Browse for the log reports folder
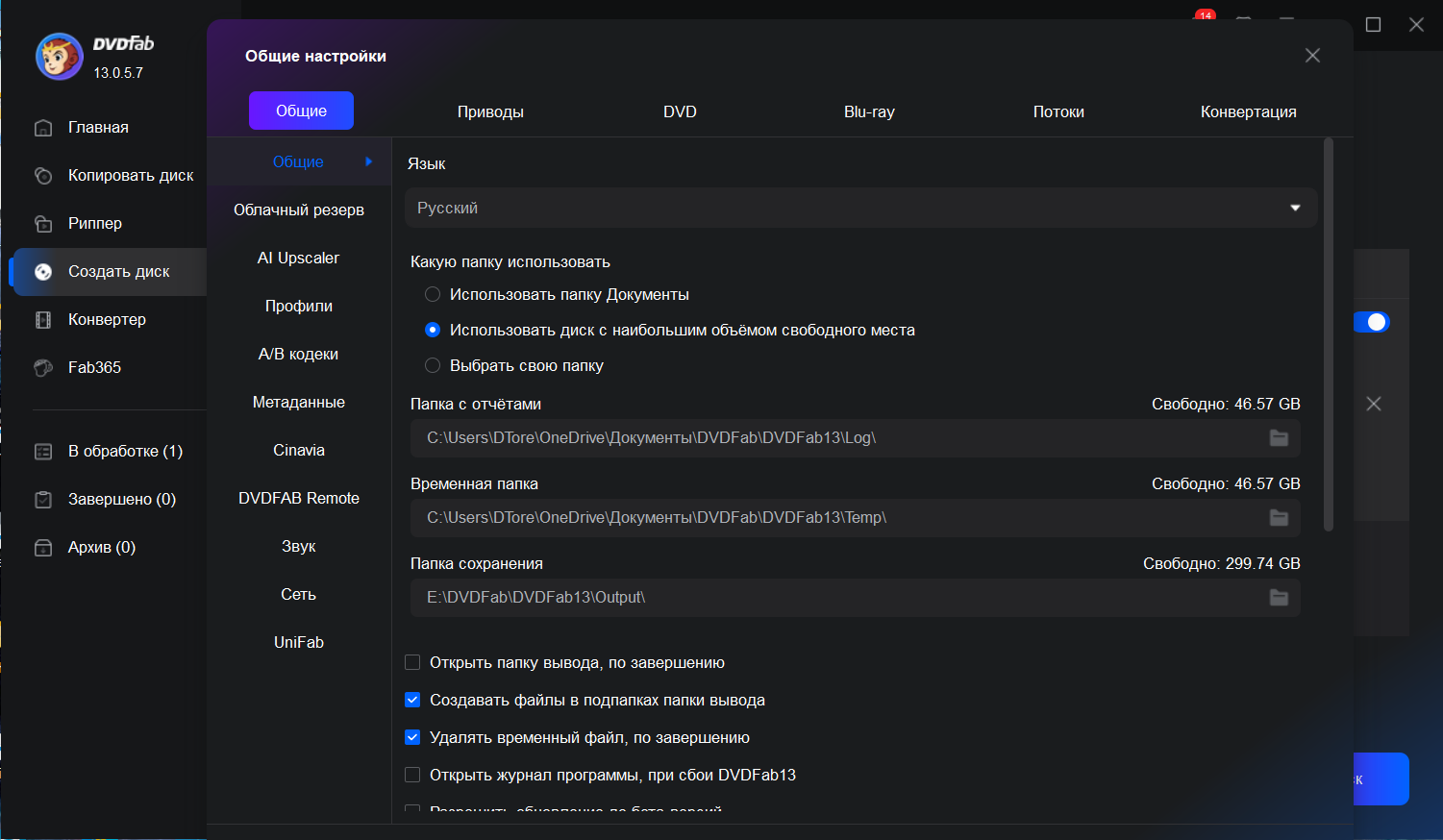Viewport: 1443px width, 840px height. pyautogui.click(x=1279, y=438)
